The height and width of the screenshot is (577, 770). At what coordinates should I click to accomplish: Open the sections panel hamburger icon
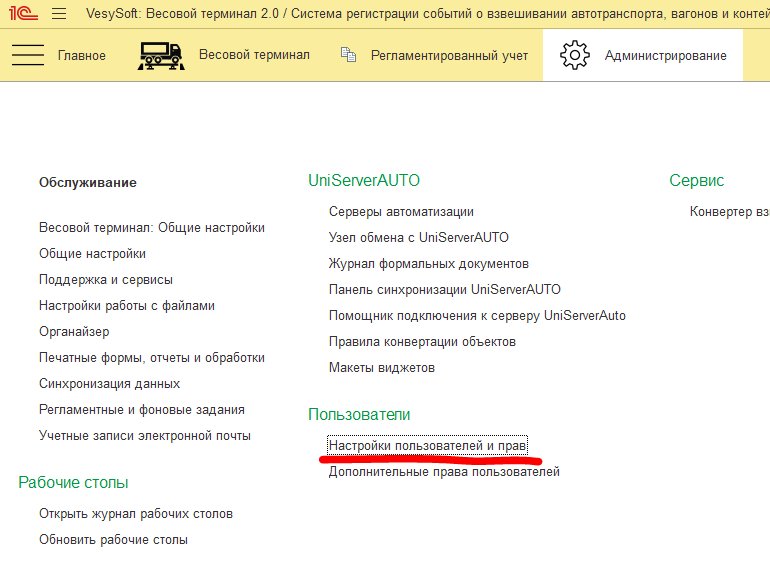tap(27, 56)
